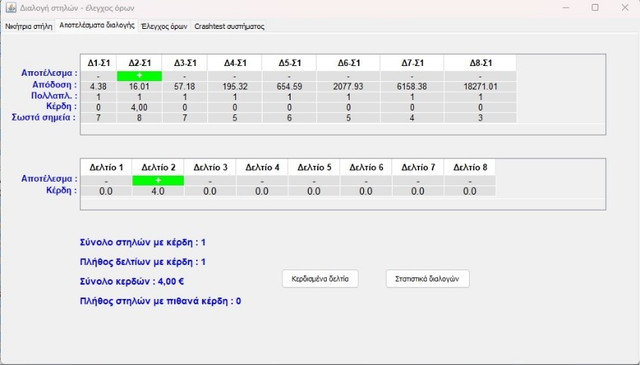Select the green plus cell under Δ2-Σ1
Image resolution: width=640 pixels, height=365 pixels.
tap(139, 76)
